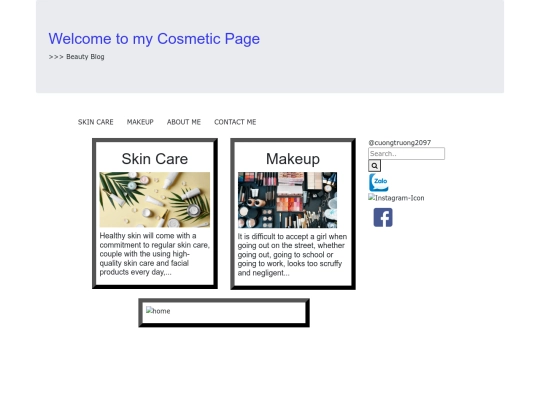Open the Zalo icon link
The height and width of the screenshot is (405, 540).
pyautogui.click(x=379, y=182)
